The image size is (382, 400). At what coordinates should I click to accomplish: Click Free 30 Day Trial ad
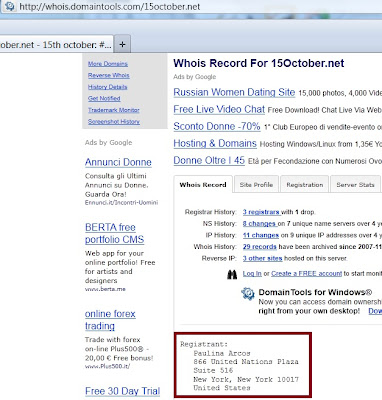[x=122, y=391]
